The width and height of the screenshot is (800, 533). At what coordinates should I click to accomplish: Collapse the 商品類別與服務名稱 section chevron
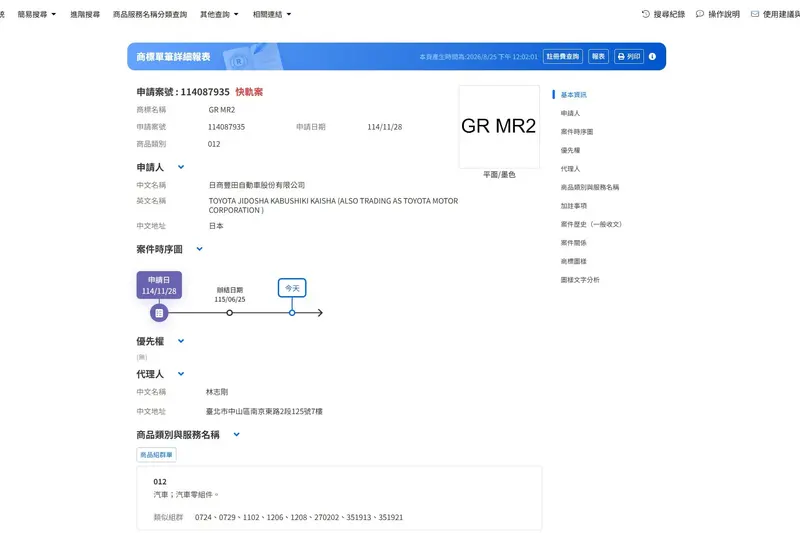[x=236, y=435]
